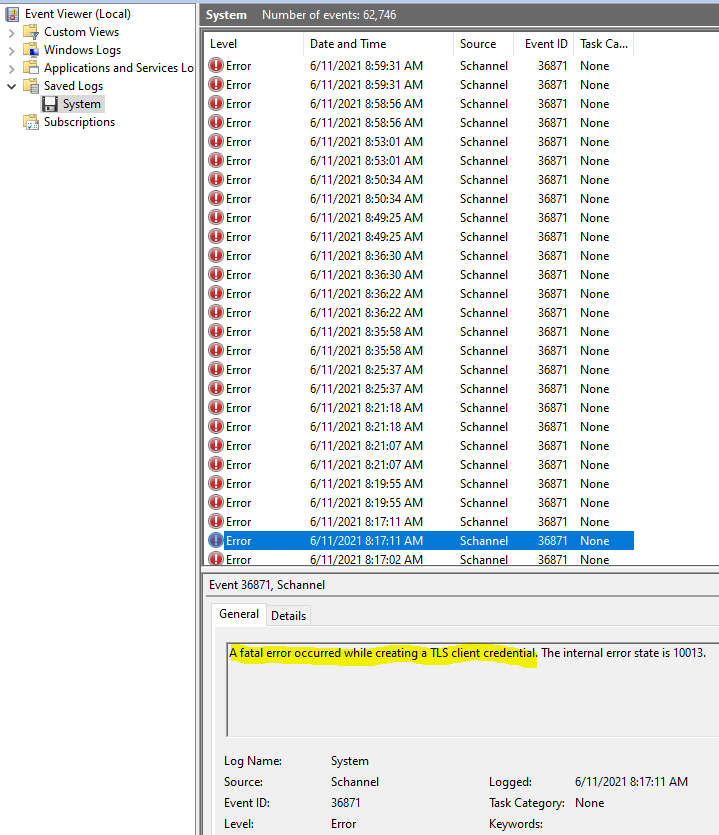Click the Windows Logs folder icon
This screenshot has width=719, height=835.
(x=31, y=50)
